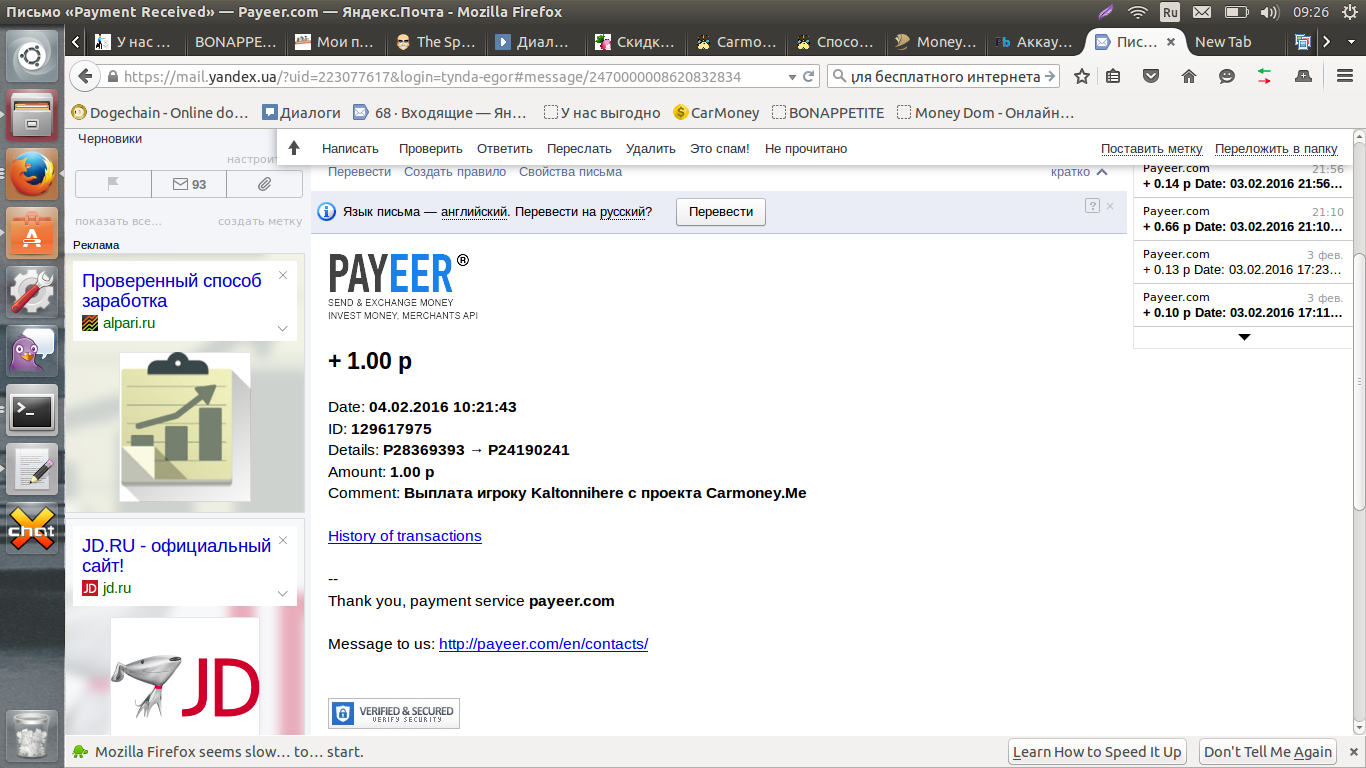The height and width of the screenshot is (768, 1366).
Task: Open Ubuntu Software Center launcher icon
Action: (x=32, y=233)
